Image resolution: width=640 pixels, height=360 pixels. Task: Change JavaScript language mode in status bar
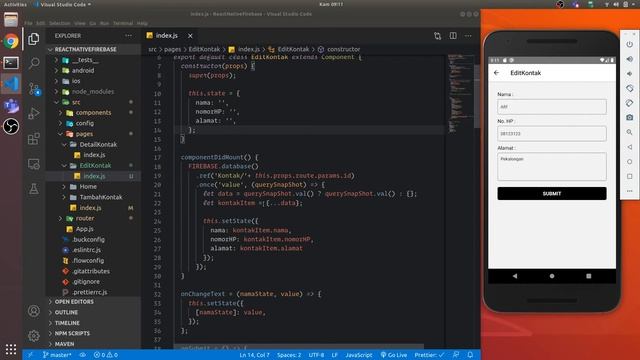tap(359, 355)
